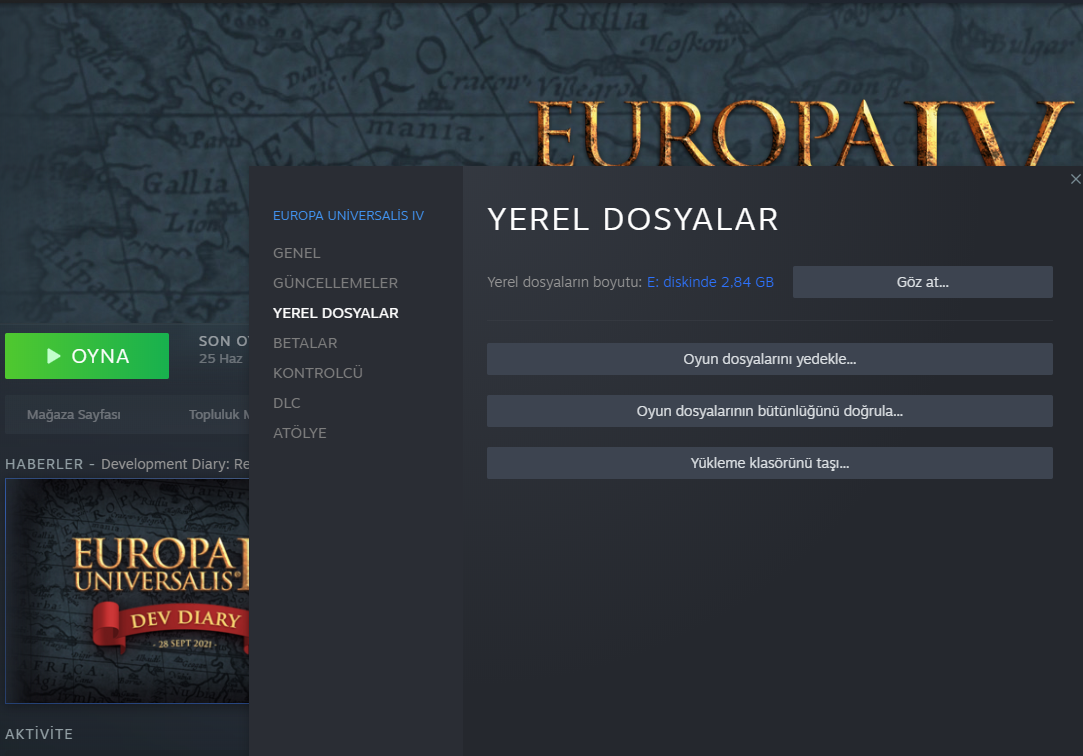Open the GENEL settings tab
The image size is (1083, 756).
(296, 253)
